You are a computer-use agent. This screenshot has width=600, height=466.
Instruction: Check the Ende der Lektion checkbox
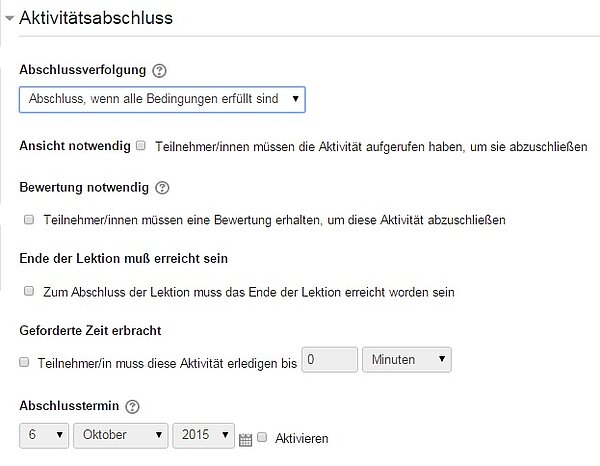click(x=29, y=292)
